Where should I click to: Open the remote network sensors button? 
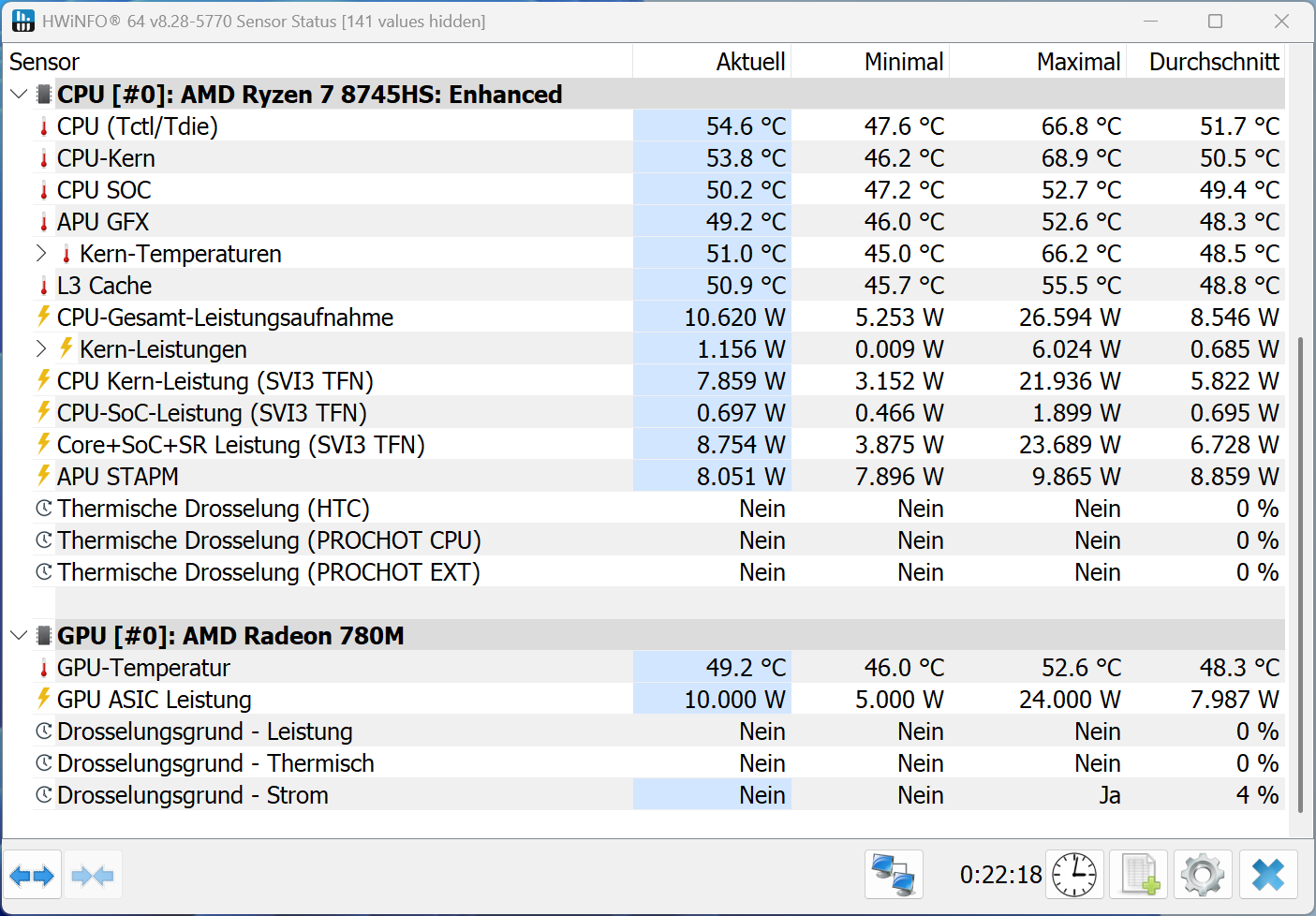pyautogui.click(x=894, y=876)
